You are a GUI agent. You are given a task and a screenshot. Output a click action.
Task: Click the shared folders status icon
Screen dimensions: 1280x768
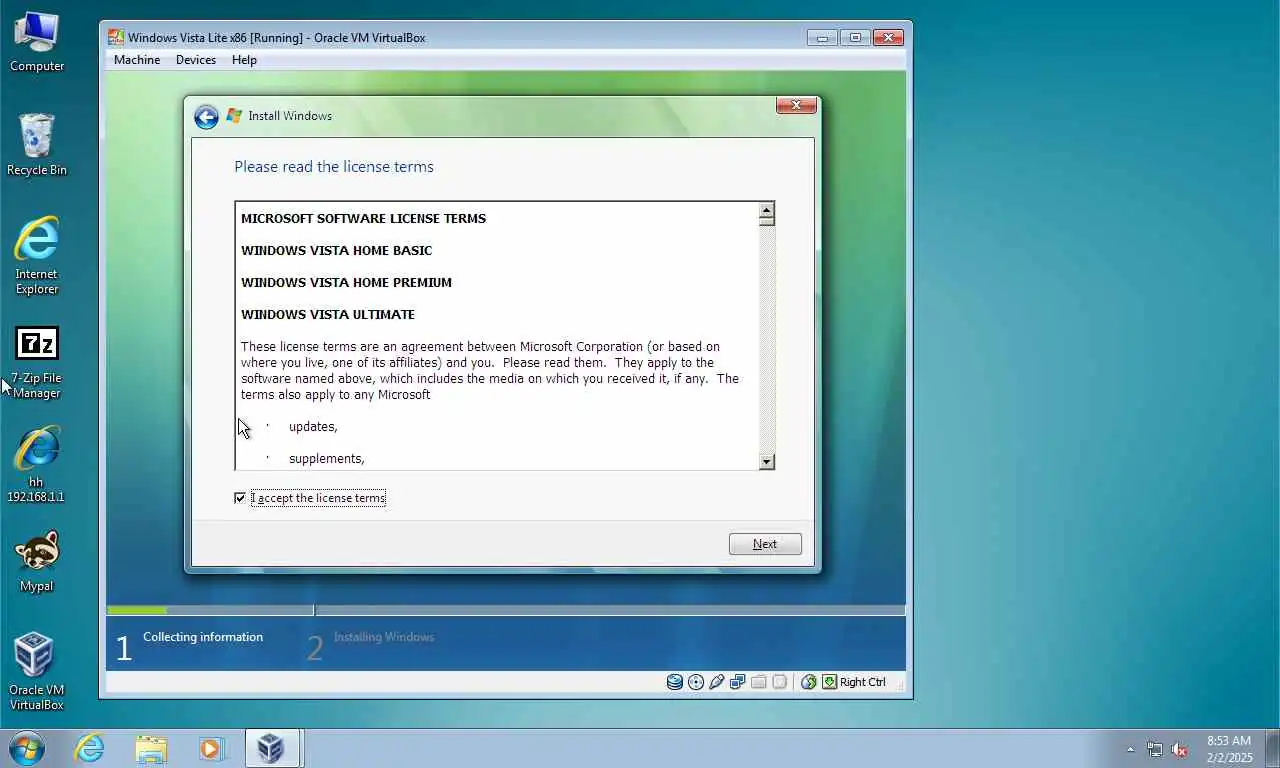pos(758,682)
